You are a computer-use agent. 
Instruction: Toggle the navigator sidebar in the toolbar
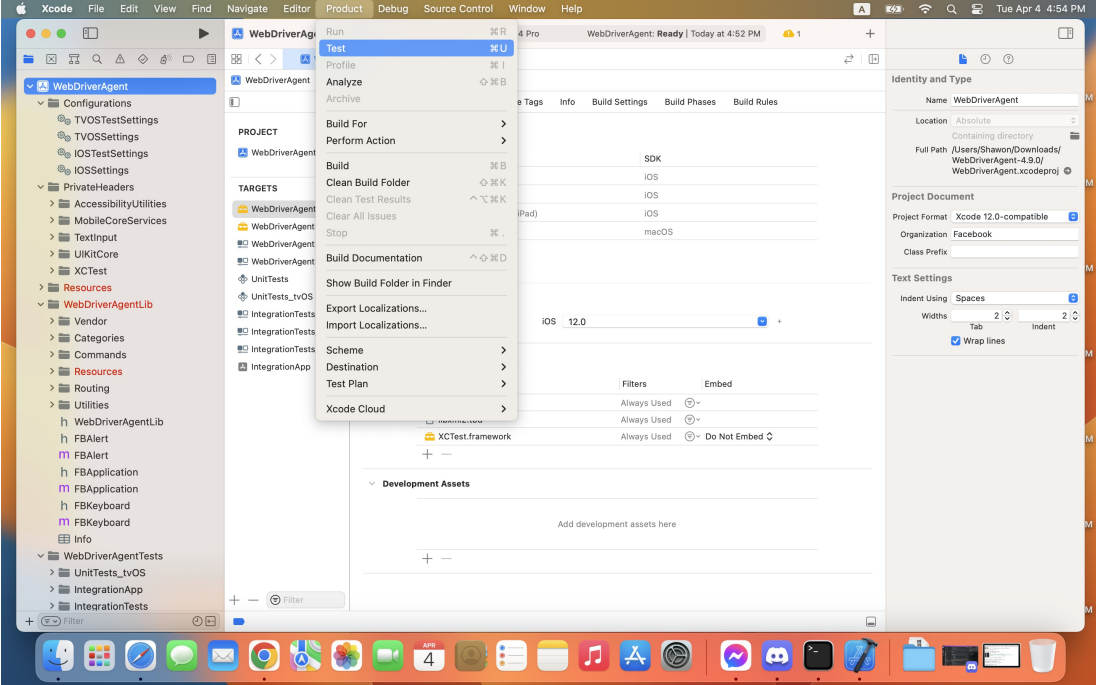[90, 34]
